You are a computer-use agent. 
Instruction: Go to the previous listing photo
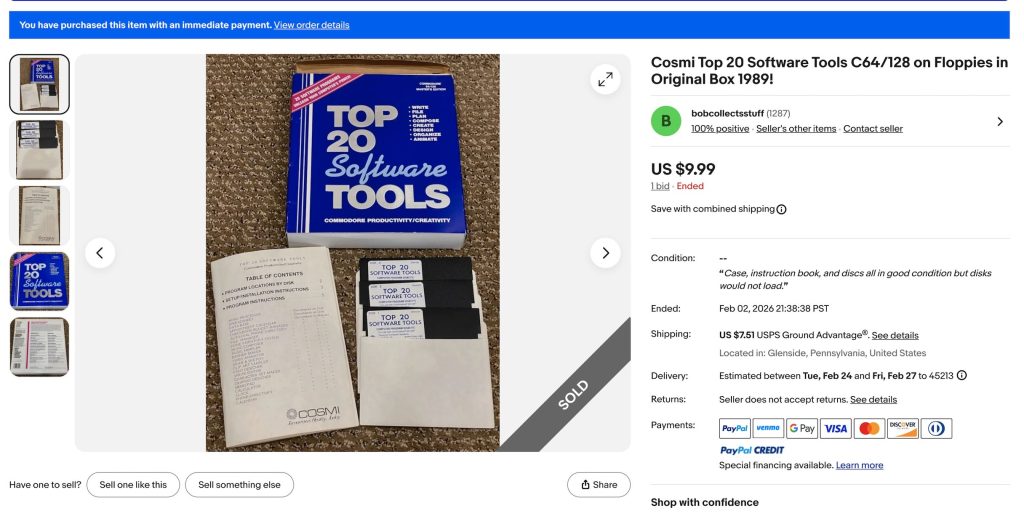tap(100, 253)
